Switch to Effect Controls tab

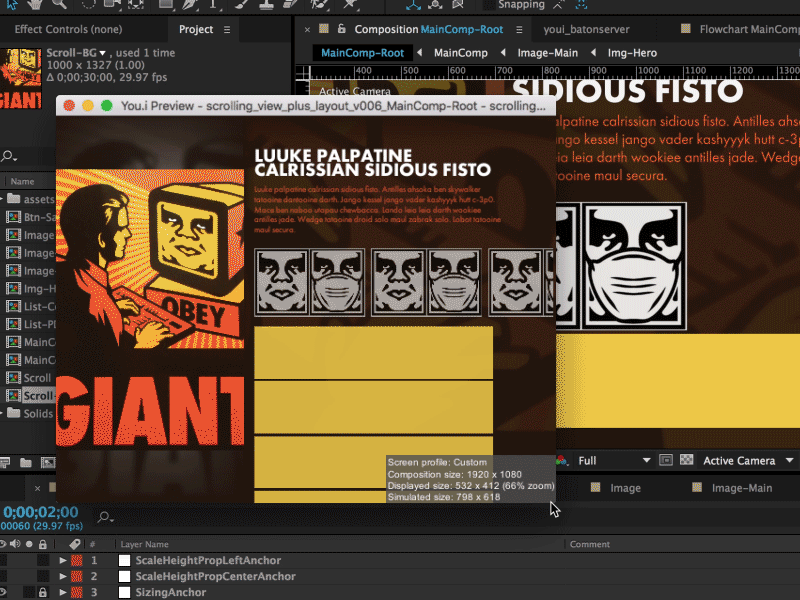[x=68, y=29]
